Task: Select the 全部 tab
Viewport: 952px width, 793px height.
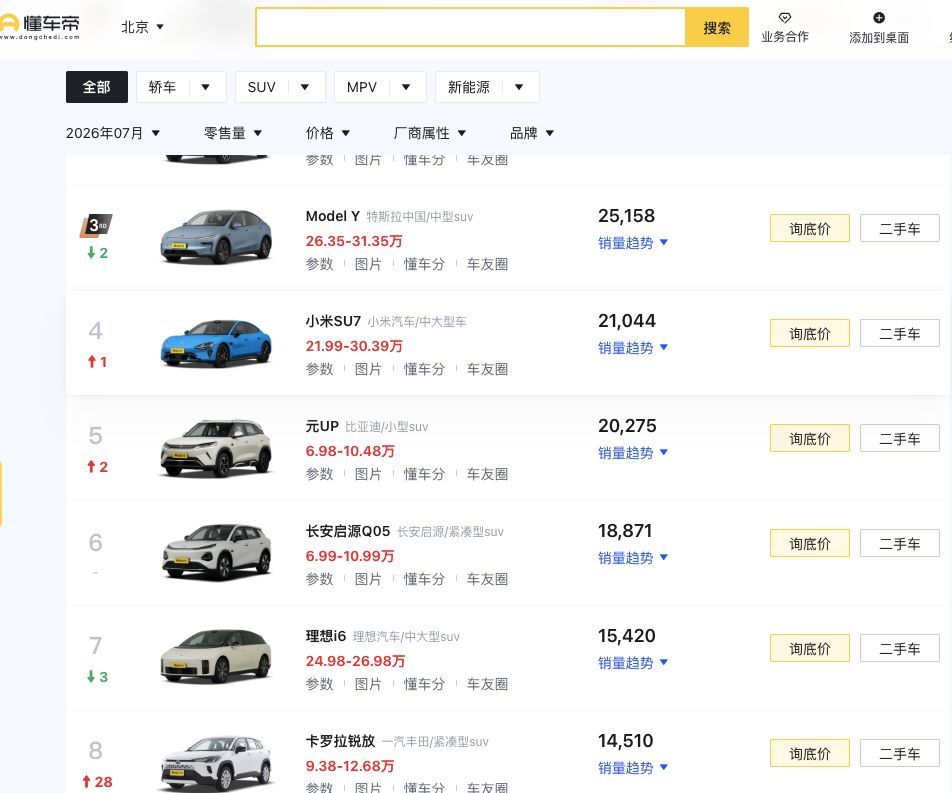Action: click(97, 87)
